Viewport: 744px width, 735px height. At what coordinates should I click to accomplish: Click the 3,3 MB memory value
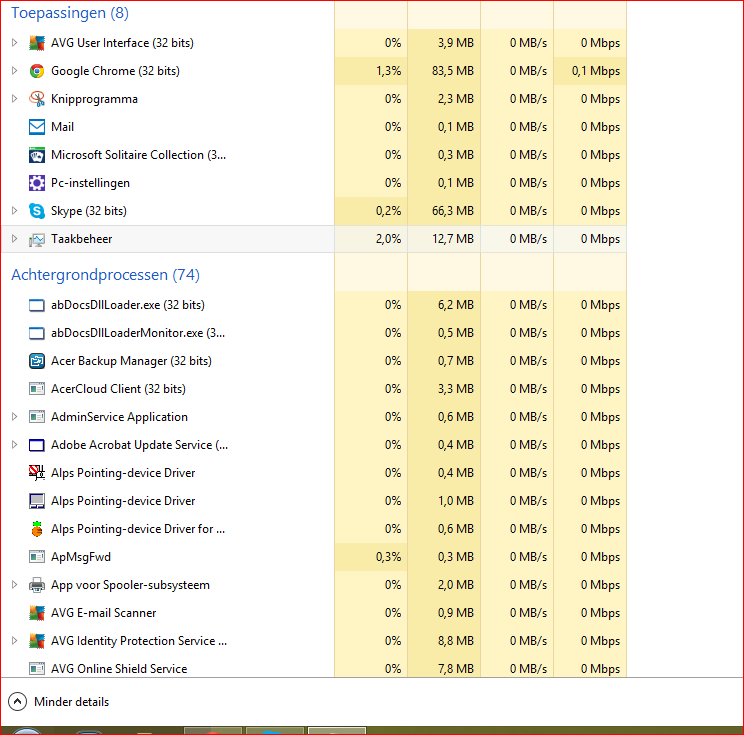pos(456,389)
